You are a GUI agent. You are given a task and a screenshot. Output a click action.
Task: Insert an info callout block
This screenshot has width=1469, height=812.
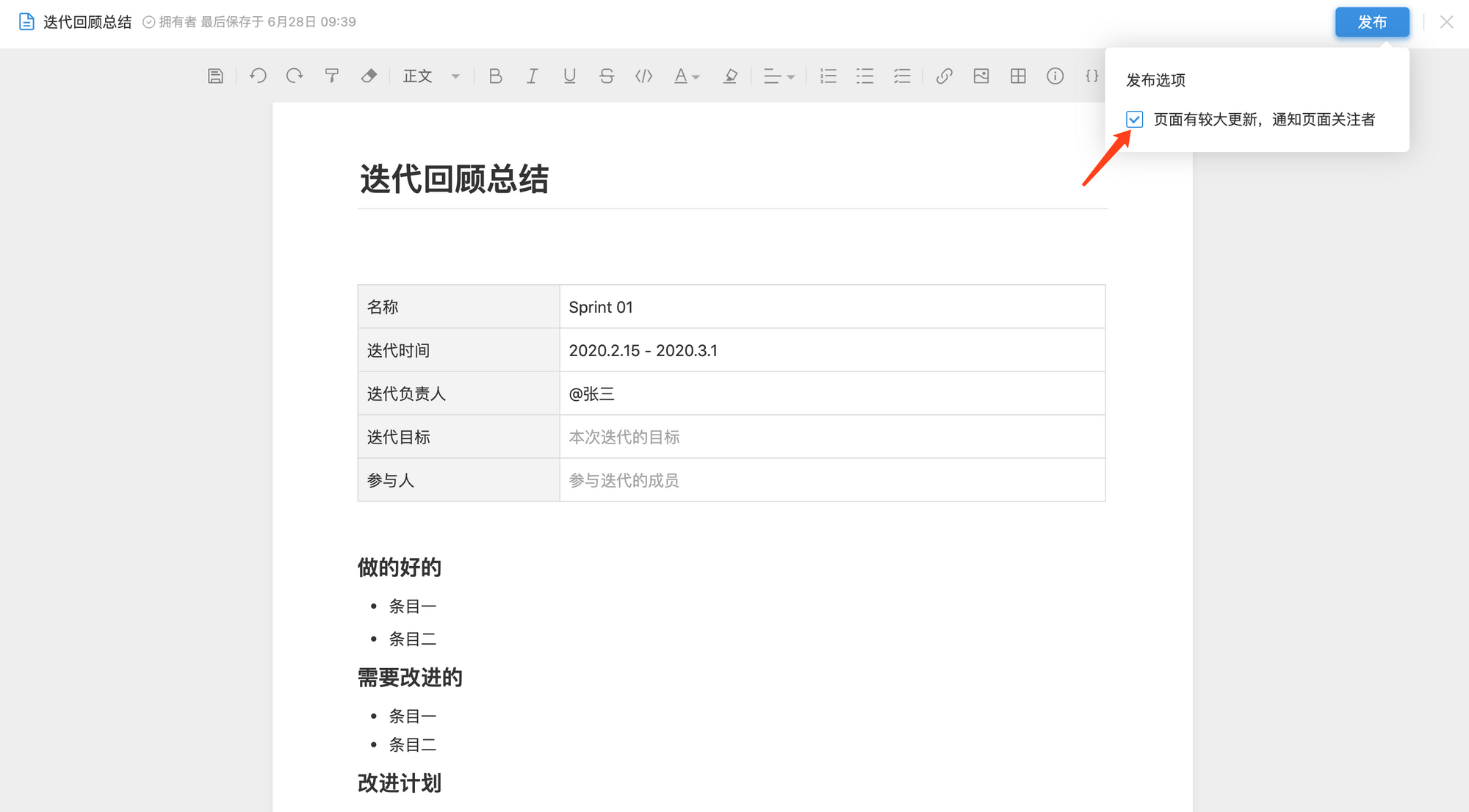click(1055, 76)
